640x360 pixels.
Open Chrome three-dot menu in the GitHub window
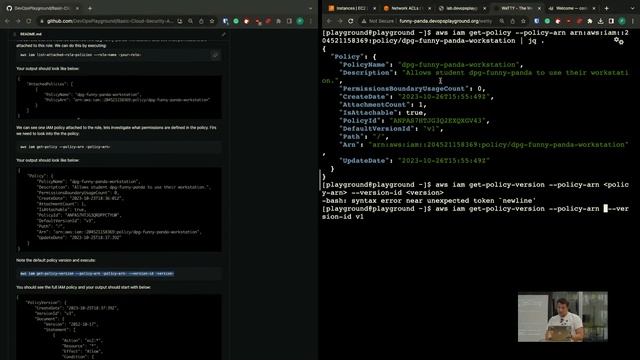pyautogui.click(x=311, y=21)
